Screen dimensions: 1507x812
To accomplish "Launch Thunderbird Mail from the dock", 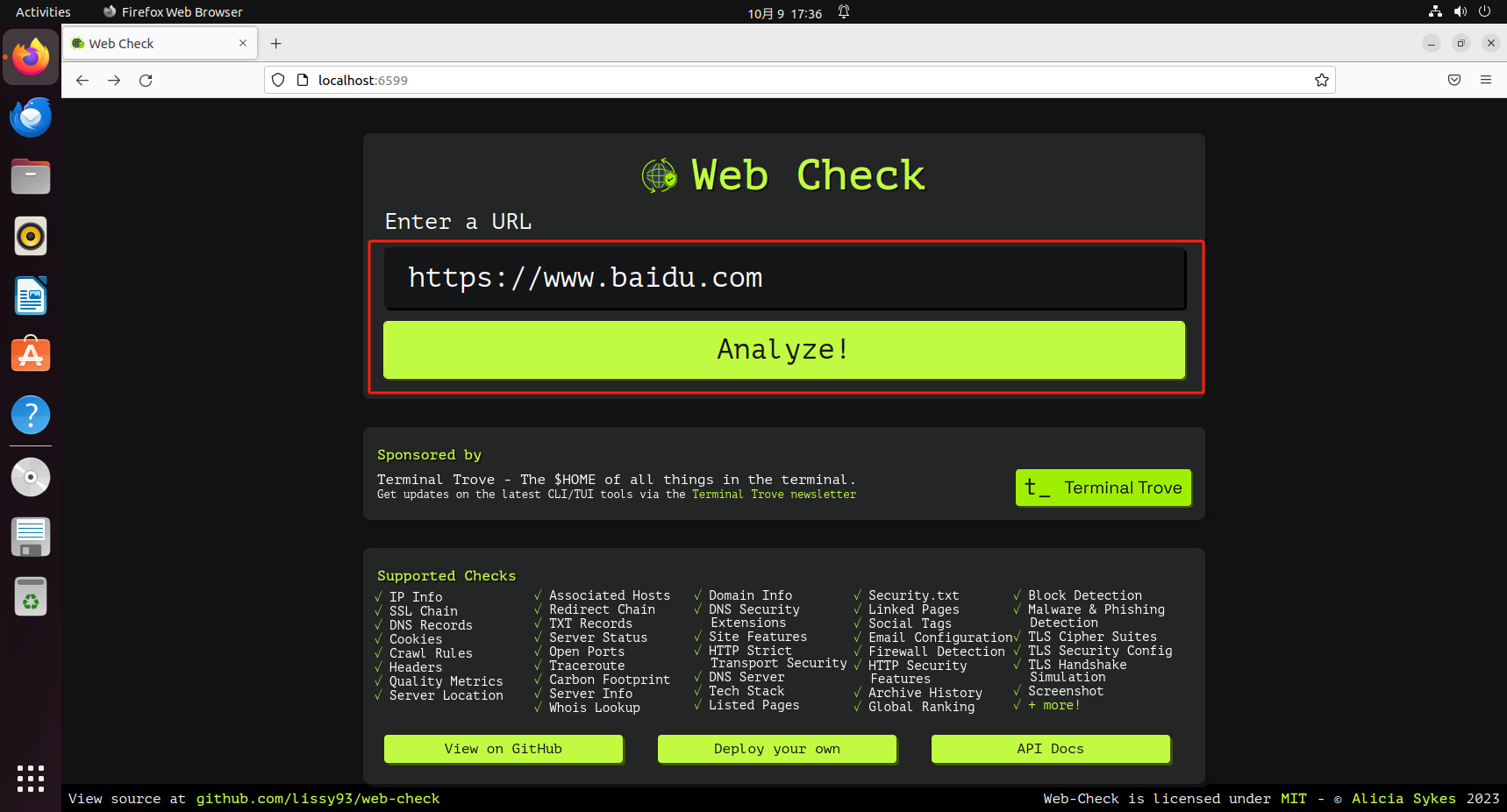I will [31, 117].
